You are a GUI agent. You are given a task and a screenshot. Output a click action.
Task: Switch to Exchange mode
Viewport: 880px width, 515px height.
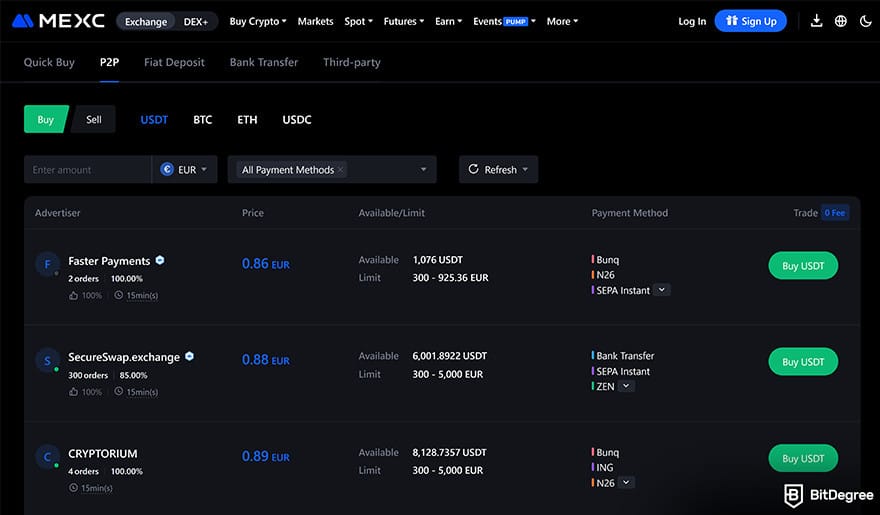(146, 21)
